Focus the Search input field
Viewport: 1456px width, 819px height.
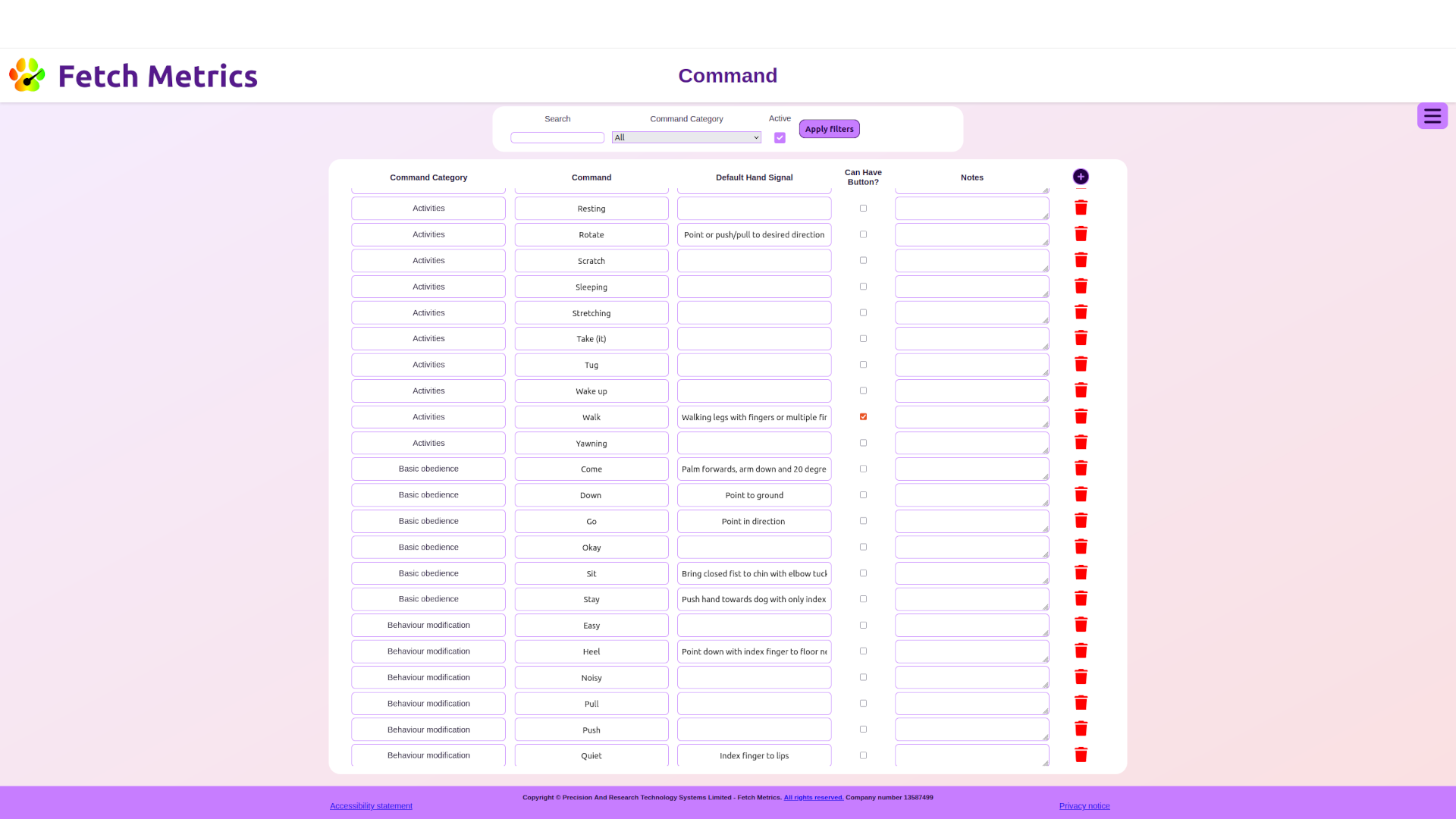[557, 137]
